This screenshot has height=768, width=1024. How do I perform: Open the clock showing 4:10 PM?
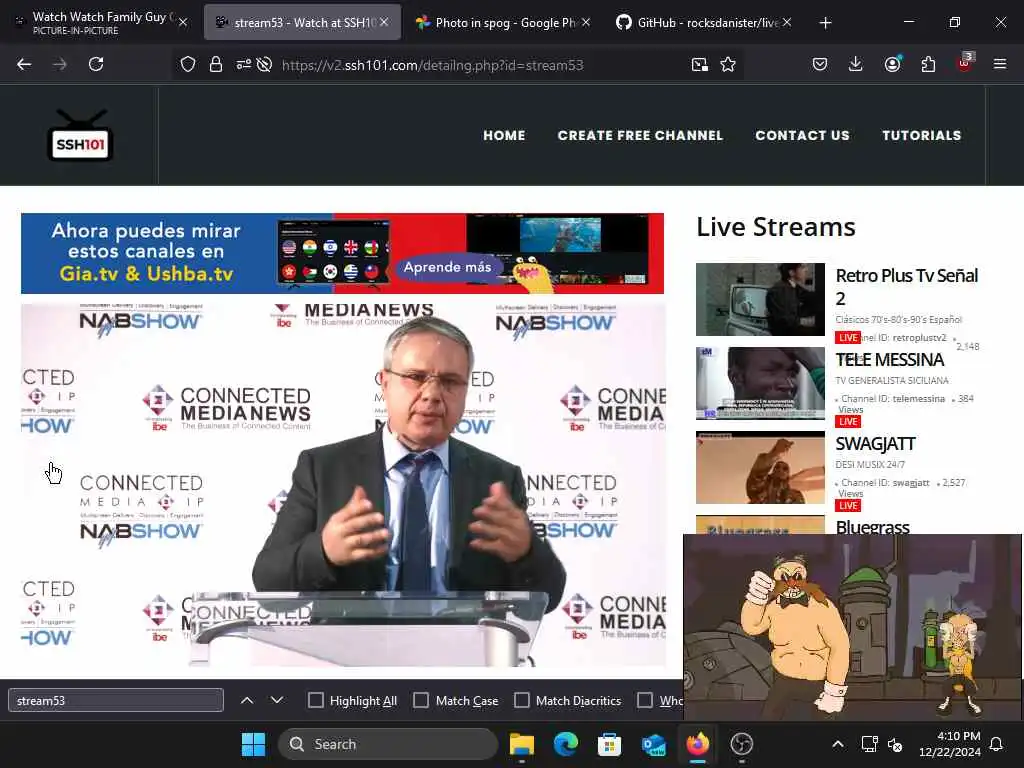[x=950, y=744]
